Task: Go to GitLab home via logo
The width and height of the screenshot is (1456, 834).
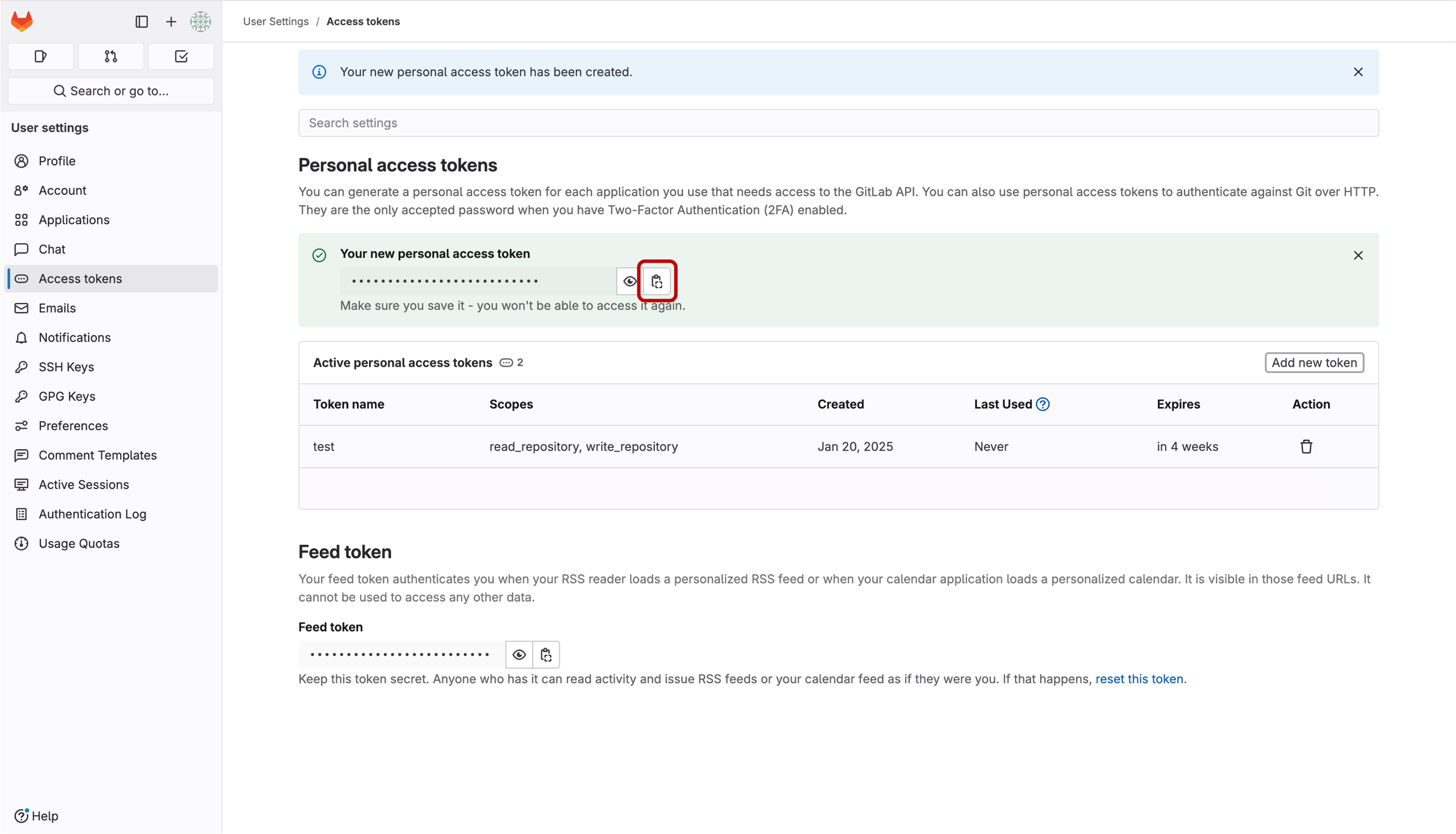Action: [x=22, y=22]
